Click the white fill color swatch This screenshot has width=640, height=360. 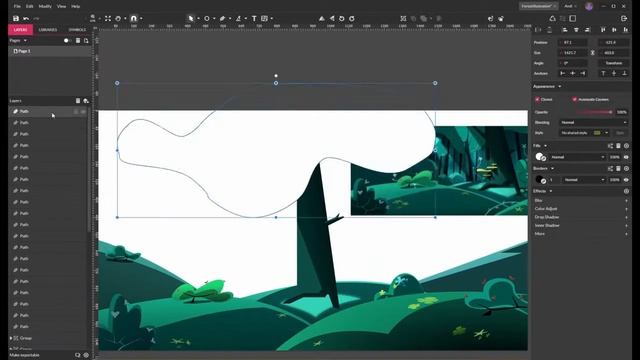[x=540, y=157]
